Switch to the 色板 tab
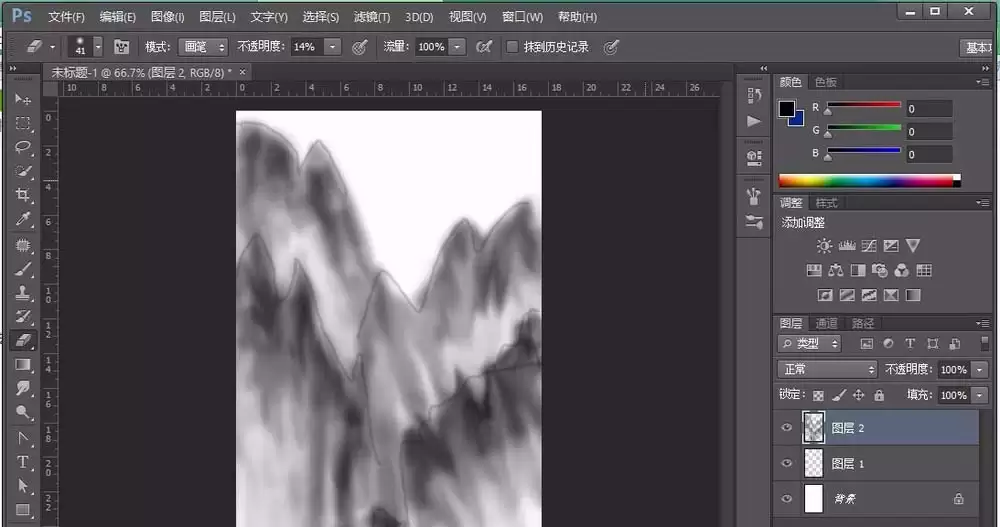The image size is (1000, 527). click(x=826, y=82)
